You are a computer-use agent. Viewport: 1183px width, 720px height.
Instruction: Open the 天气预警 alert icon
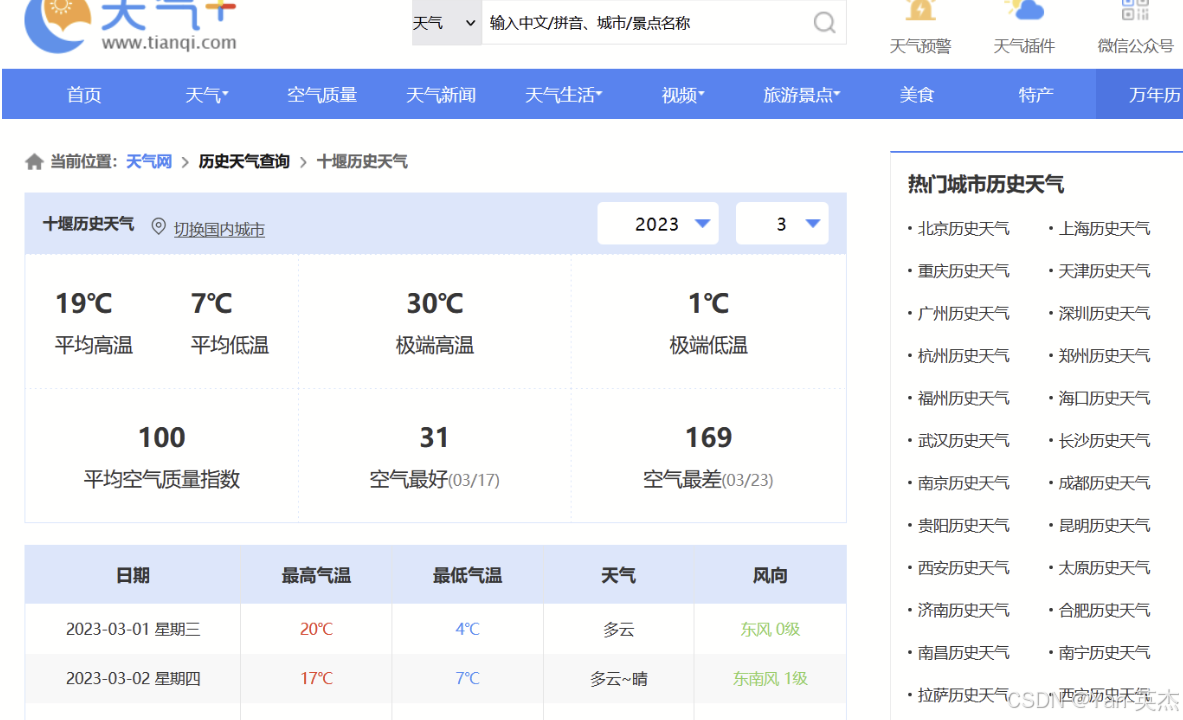point(920,12)
